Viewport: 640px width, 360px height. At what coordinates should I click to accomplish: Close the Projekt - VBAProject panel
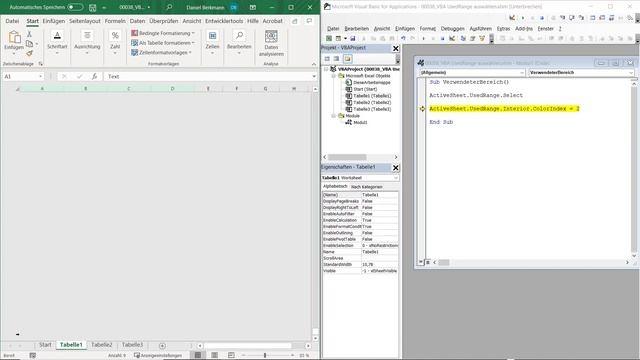coord(396,49)
